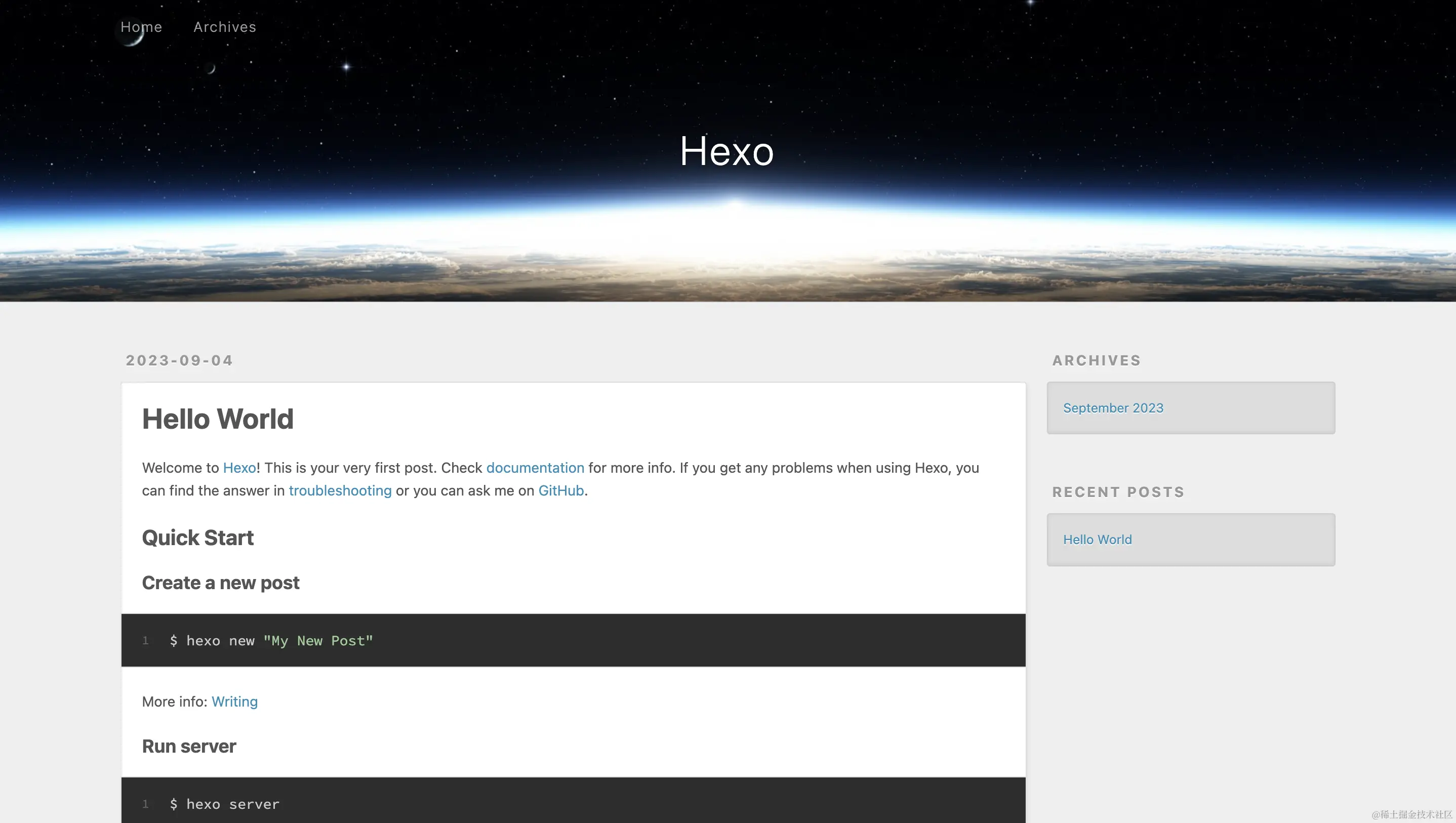Click the Quick Start heading
This screenshot has width=1456, height=823.
point(198,538)
